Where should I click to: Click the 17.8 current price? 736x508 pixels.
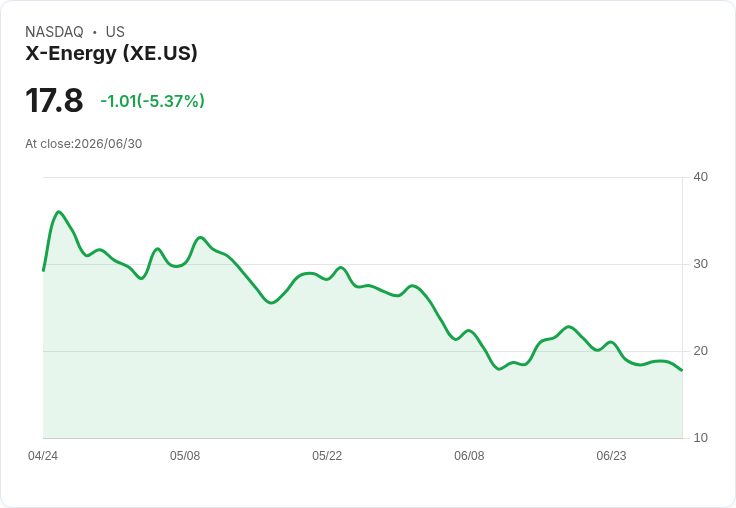(x=54, y=100)
